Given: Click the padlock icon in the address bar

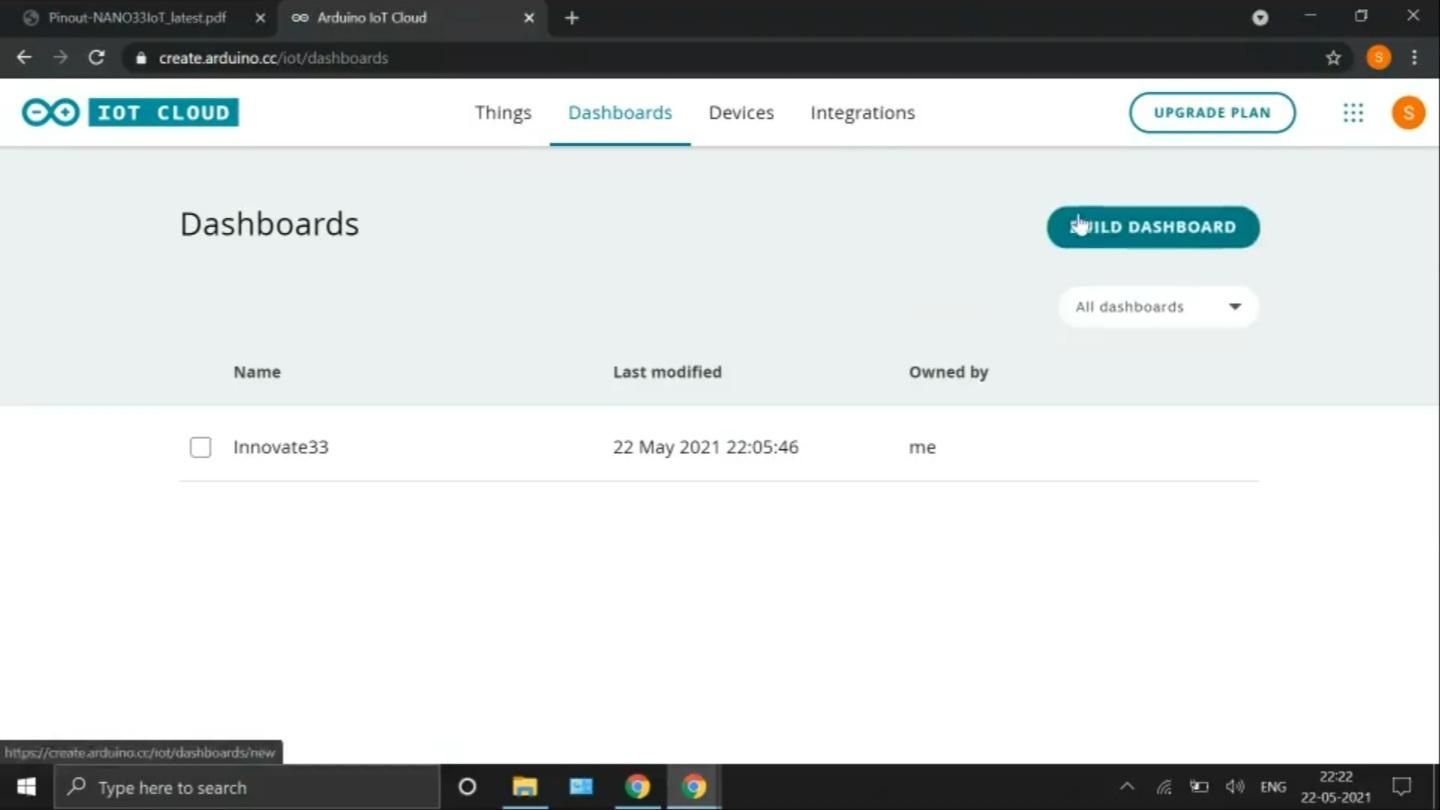Looking at the screenshot, I should [x=140, y=57].
